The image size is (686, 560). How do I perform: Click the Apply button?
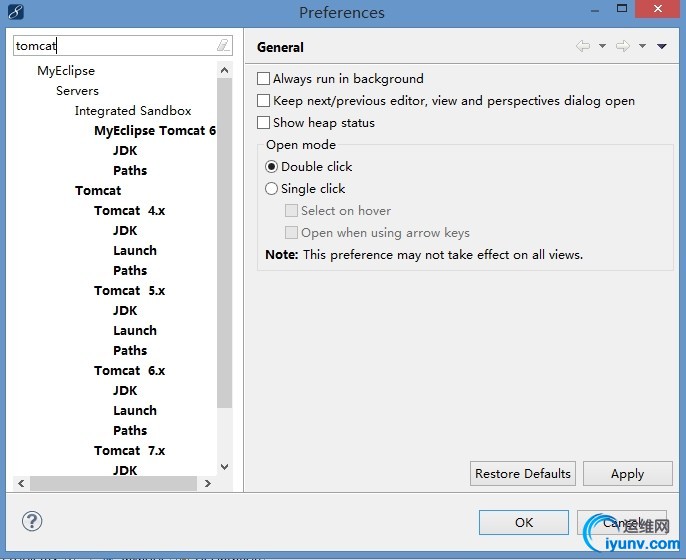coord(627,473)
